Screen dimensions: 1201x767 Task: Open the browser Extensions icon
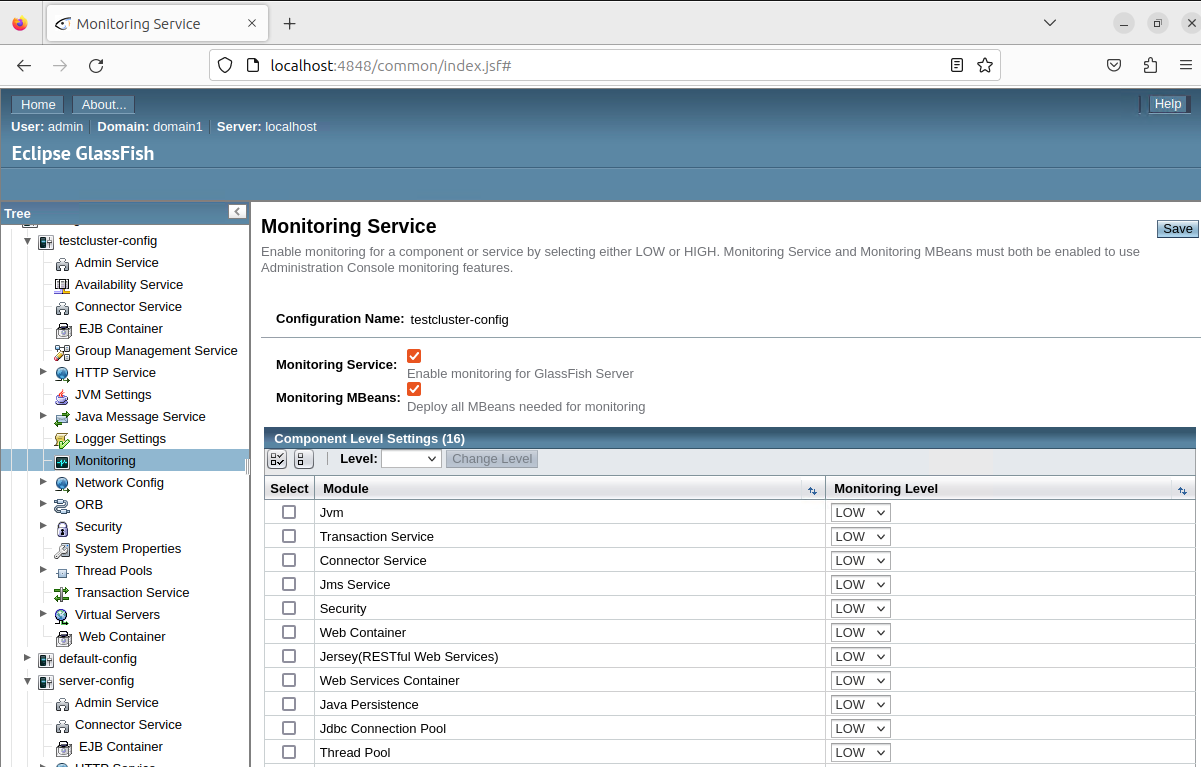coord(1150,65)
